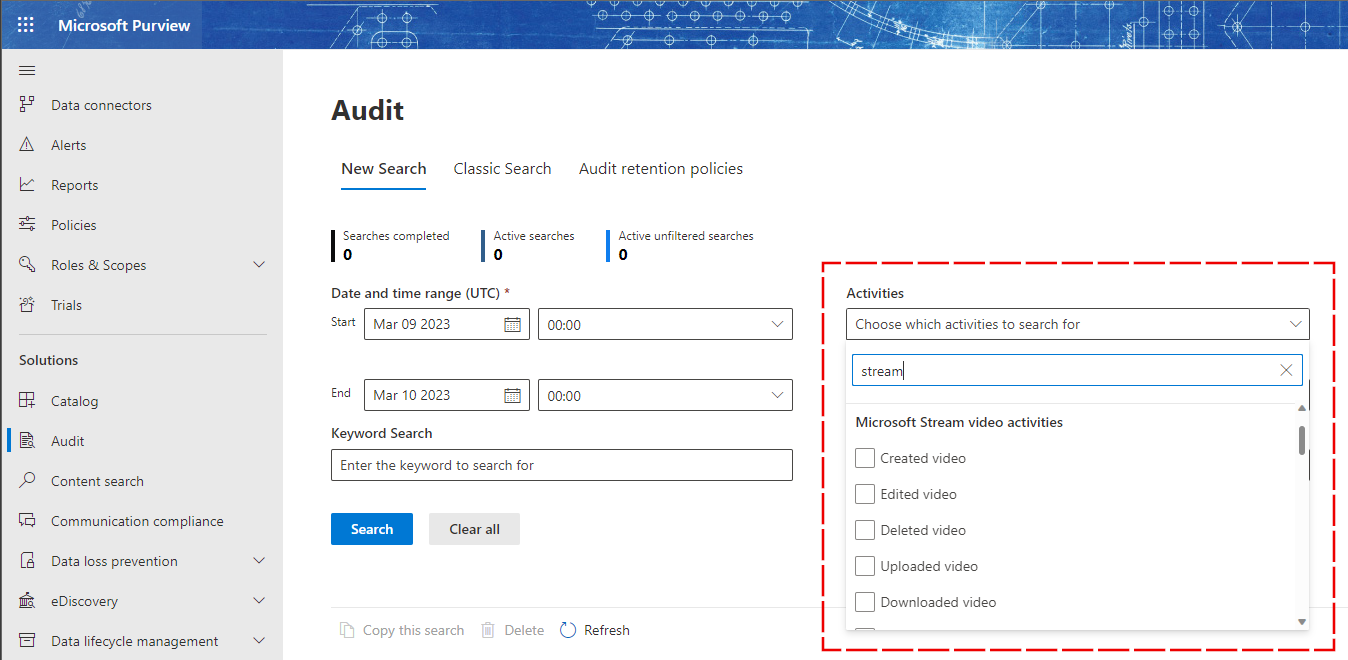Check the Deleted video checkbox

[x=865, y=530]
